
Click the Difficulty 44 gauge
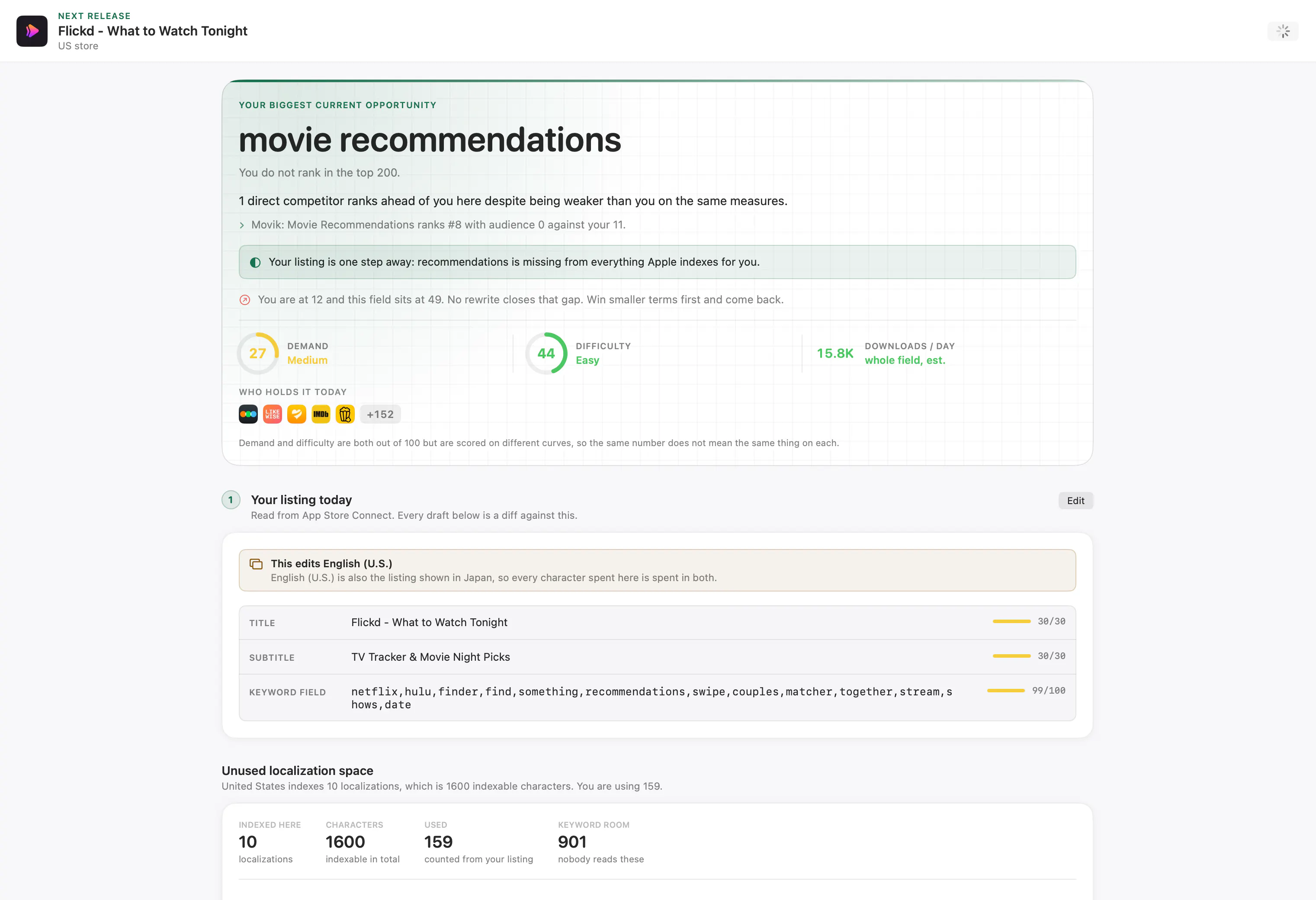pyautogui.click(x=546, y=354)
